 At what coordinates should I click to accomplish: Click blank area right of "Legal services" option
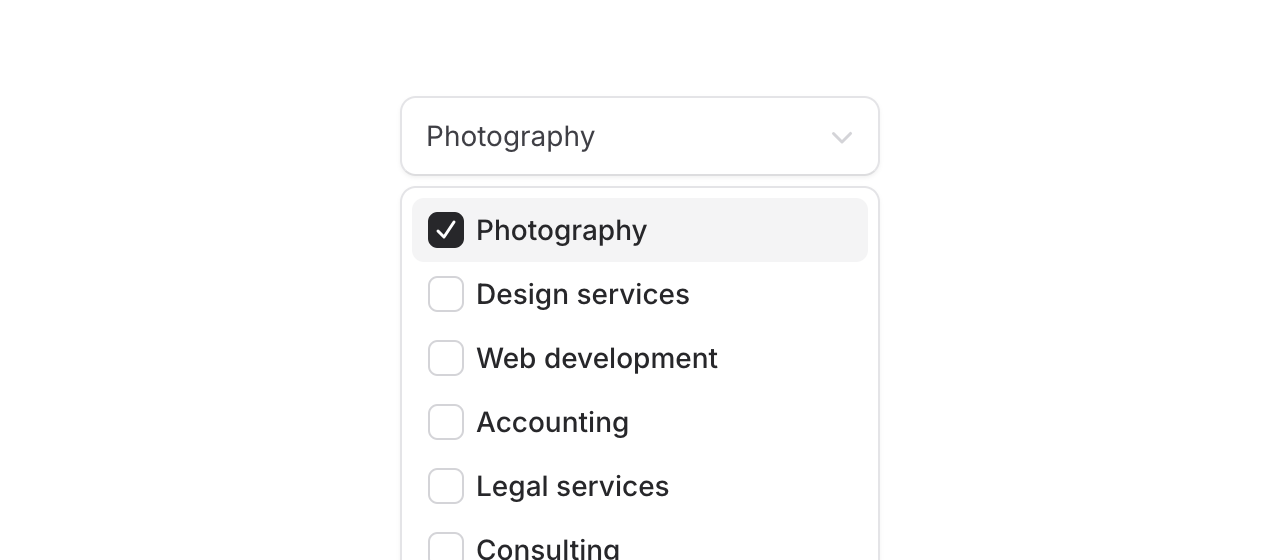pyautogui.click(x=770, y=486)
